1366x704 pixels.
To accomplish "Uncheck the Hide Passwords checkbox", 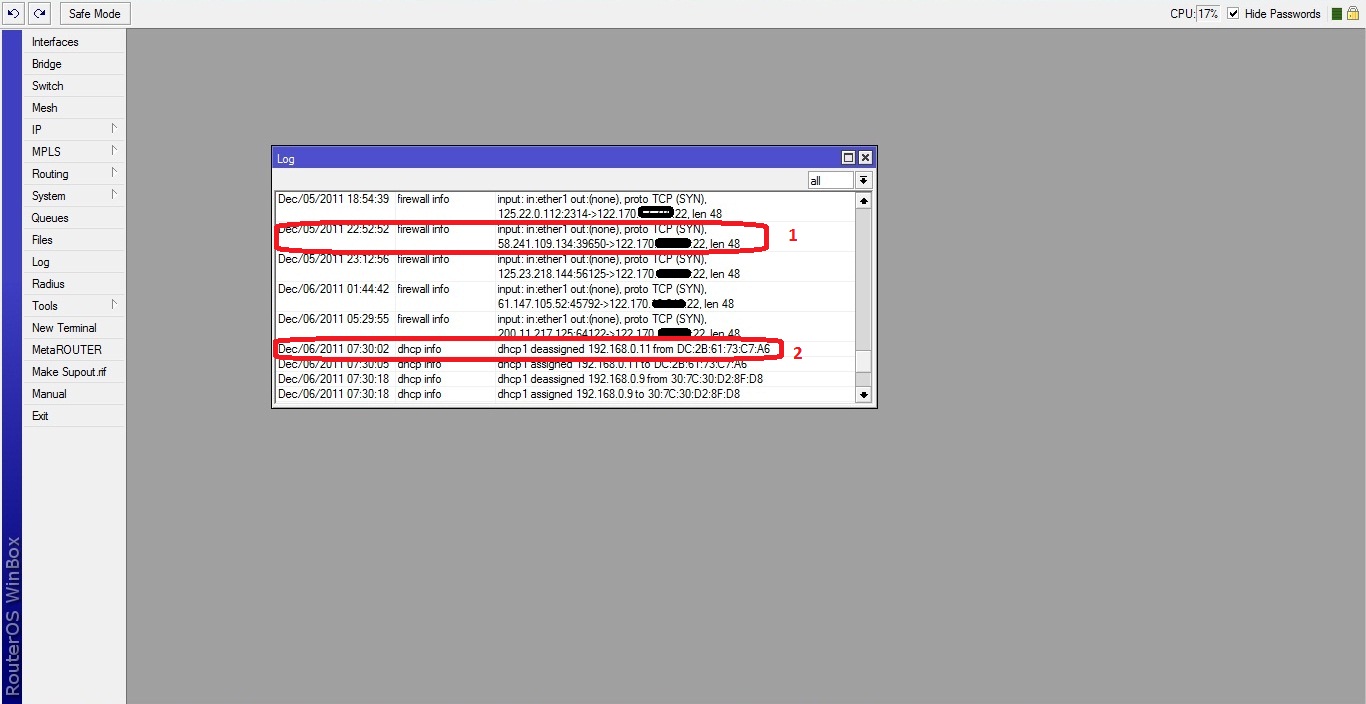I will 1233,13.
